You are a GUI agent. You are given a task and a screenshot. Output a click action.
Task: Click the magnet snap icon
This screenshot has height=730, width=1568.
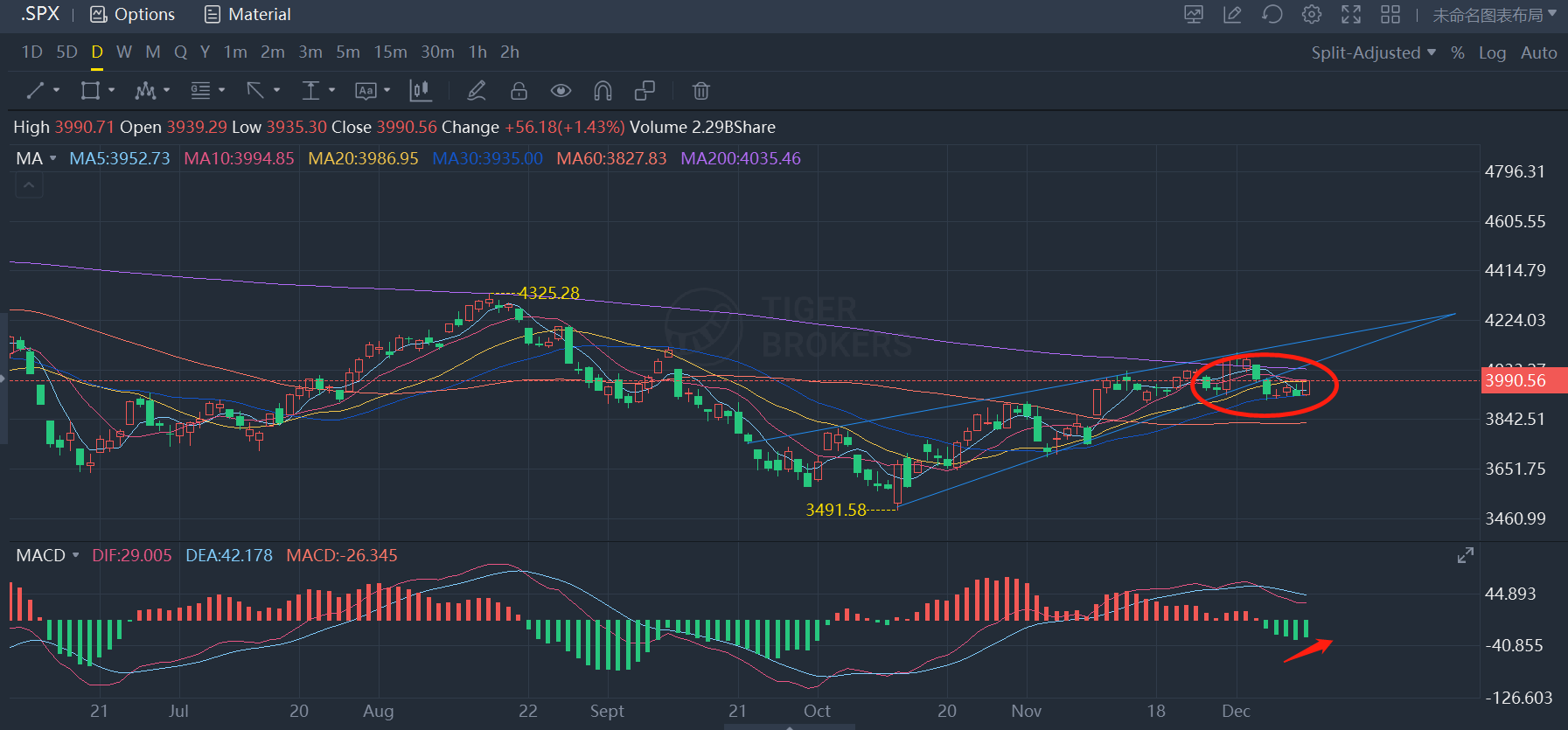point(603,91)
